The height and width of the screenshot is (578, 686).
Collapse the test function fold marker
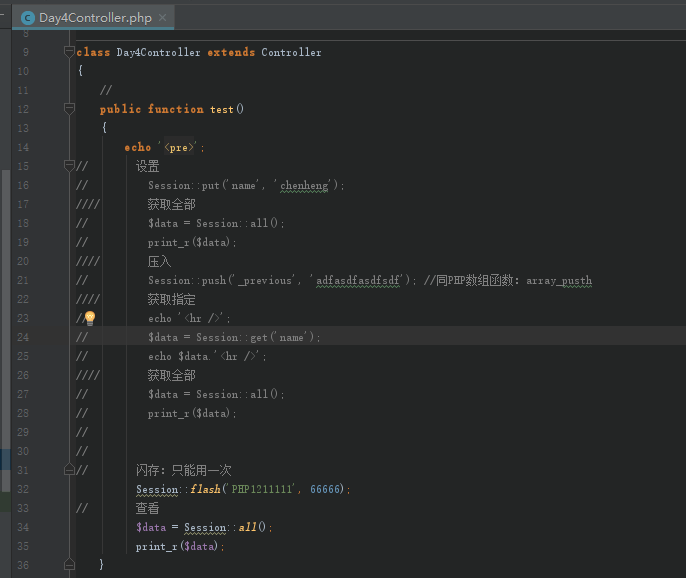[69, 109]
